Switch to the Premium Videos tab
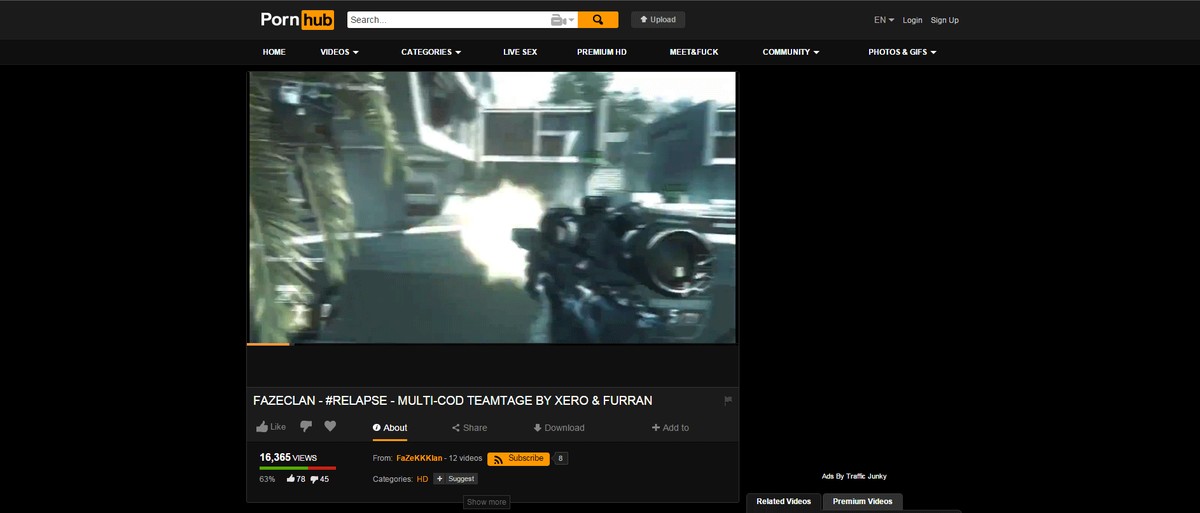 [863, 501]
